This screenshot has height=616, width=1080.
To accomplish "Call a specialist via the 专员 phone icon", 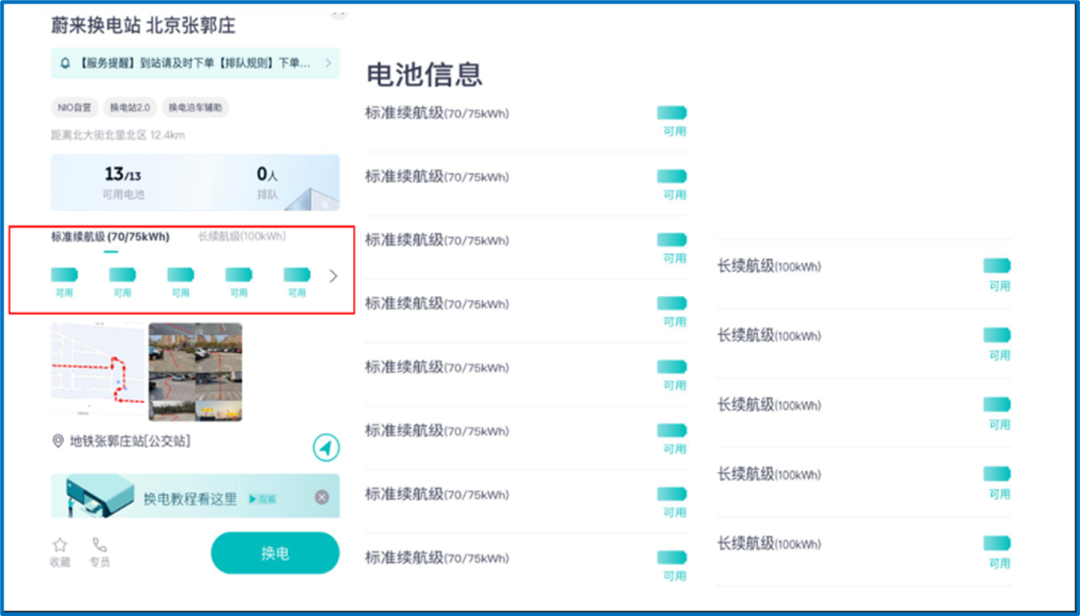I will tap(100, 553).
